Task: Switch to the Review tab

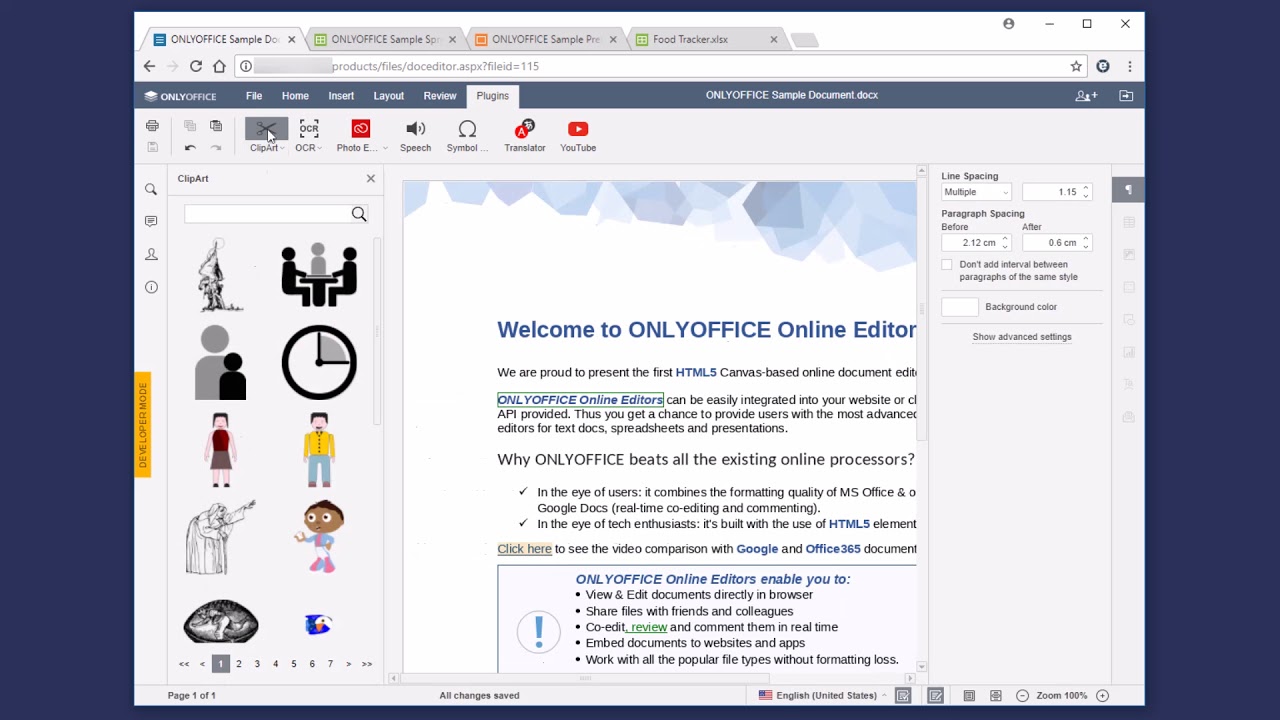Action: pos(440,96)
